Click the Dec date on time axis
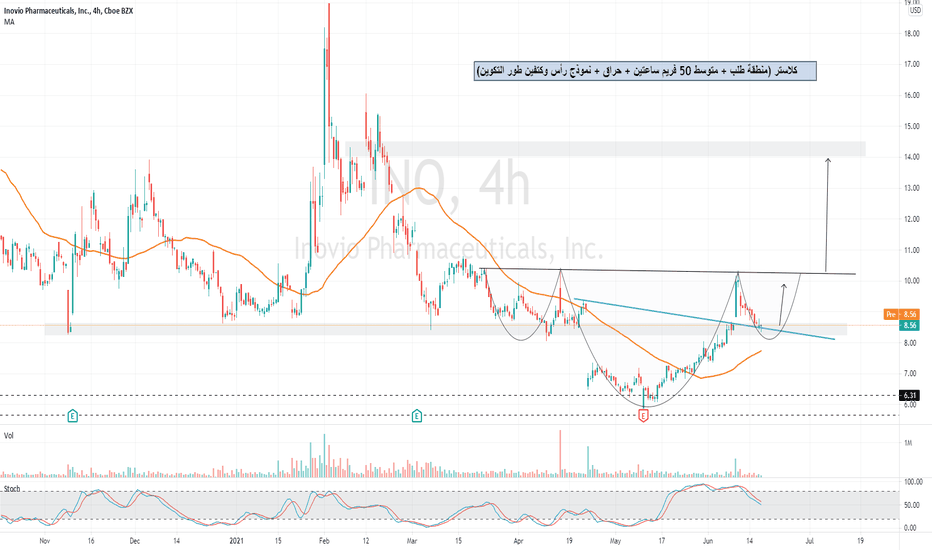The height and width of the screenshot is (550, 932). tap(134, 541)
